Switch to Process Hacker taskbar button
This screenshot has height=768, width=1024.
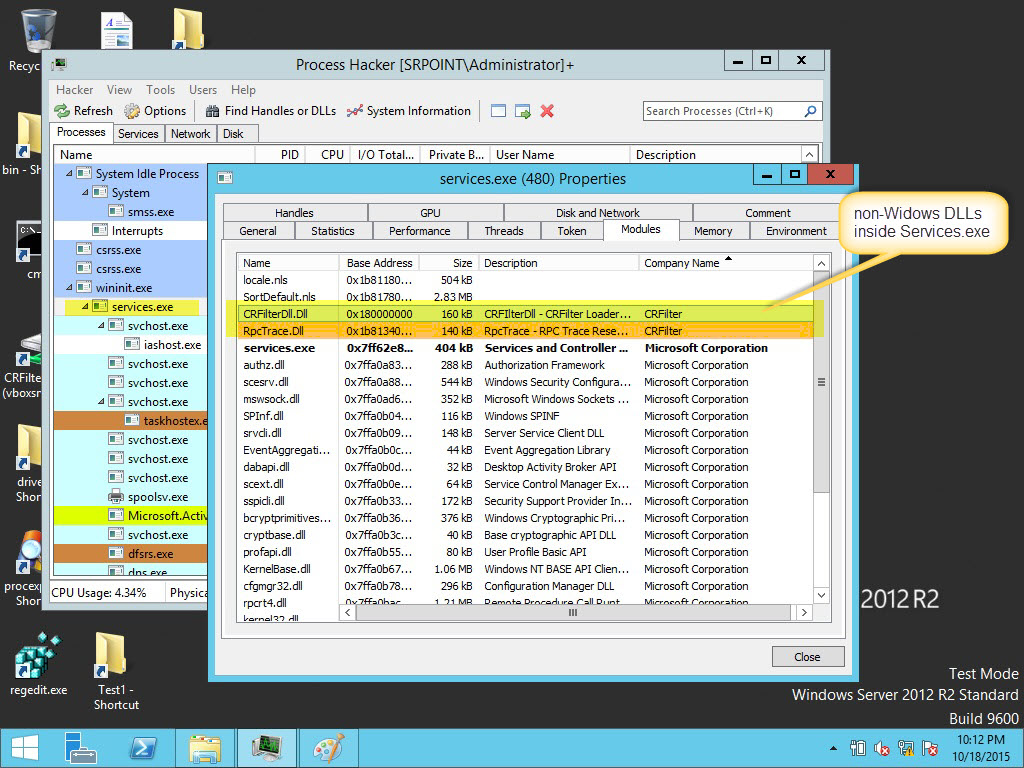(x=266, y=748)
